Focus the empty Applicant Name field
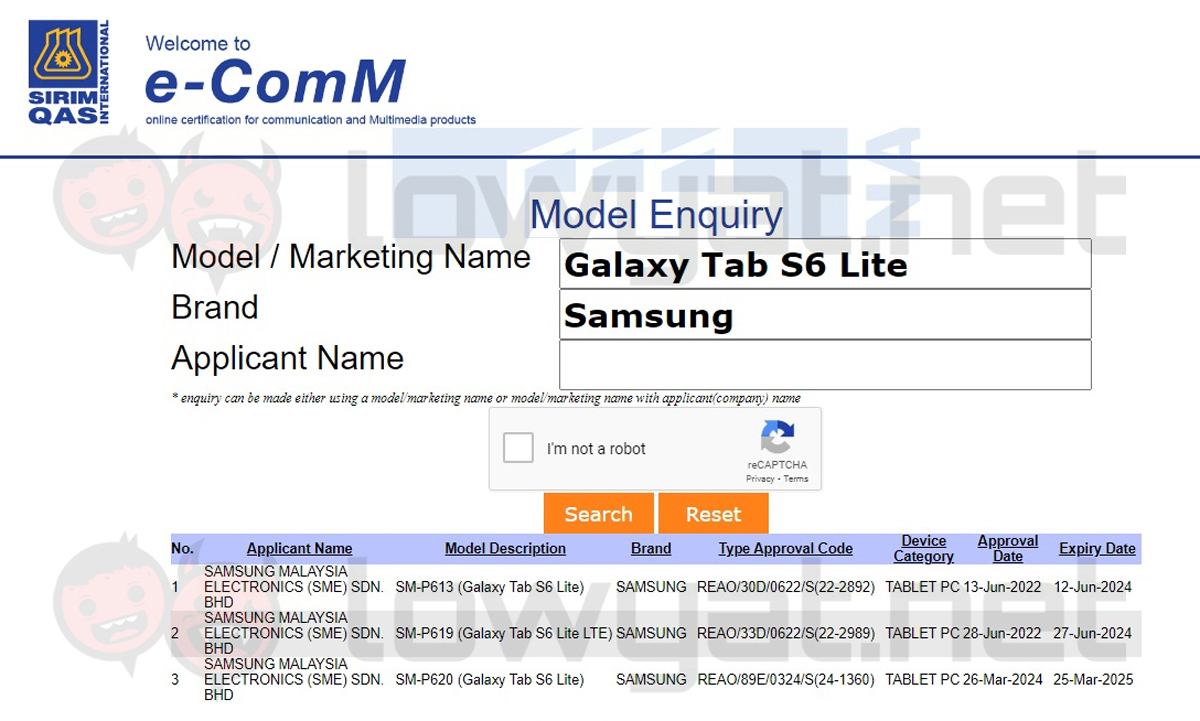 (825, 365)
